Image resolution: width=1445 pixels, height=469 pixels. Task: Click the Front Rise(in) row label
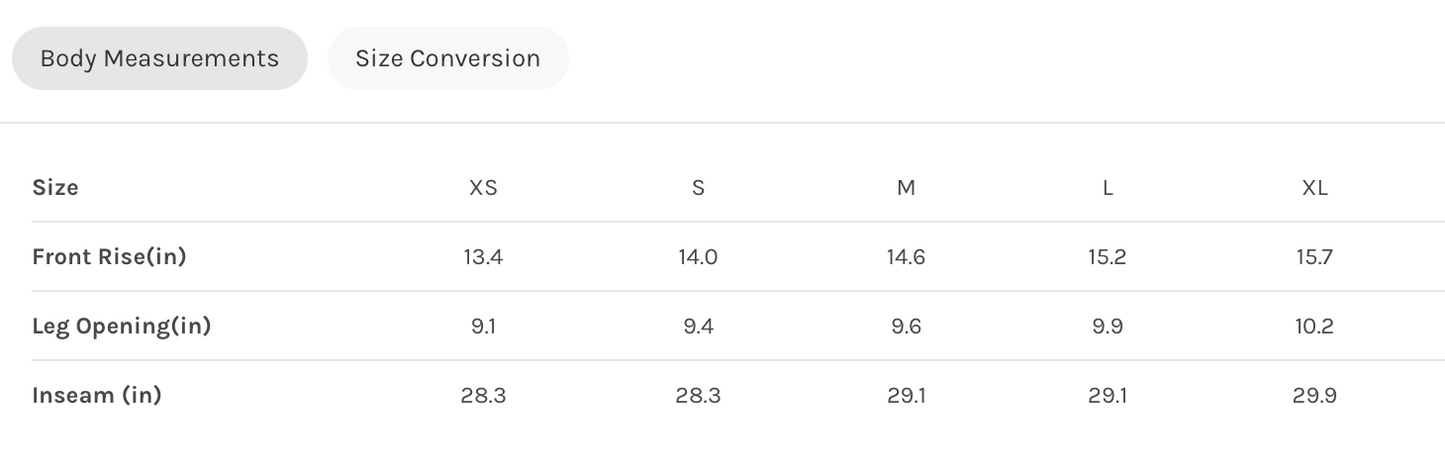[109, 257]
